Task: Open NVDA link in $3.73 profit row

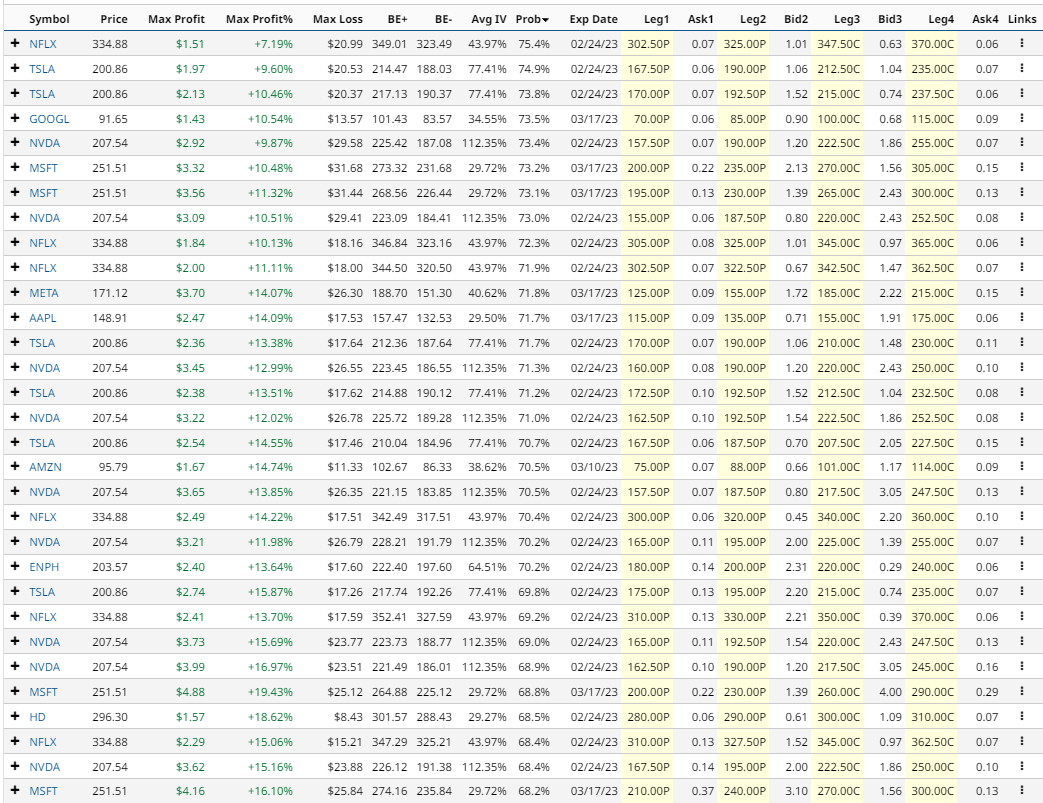Action: point(45,642)
